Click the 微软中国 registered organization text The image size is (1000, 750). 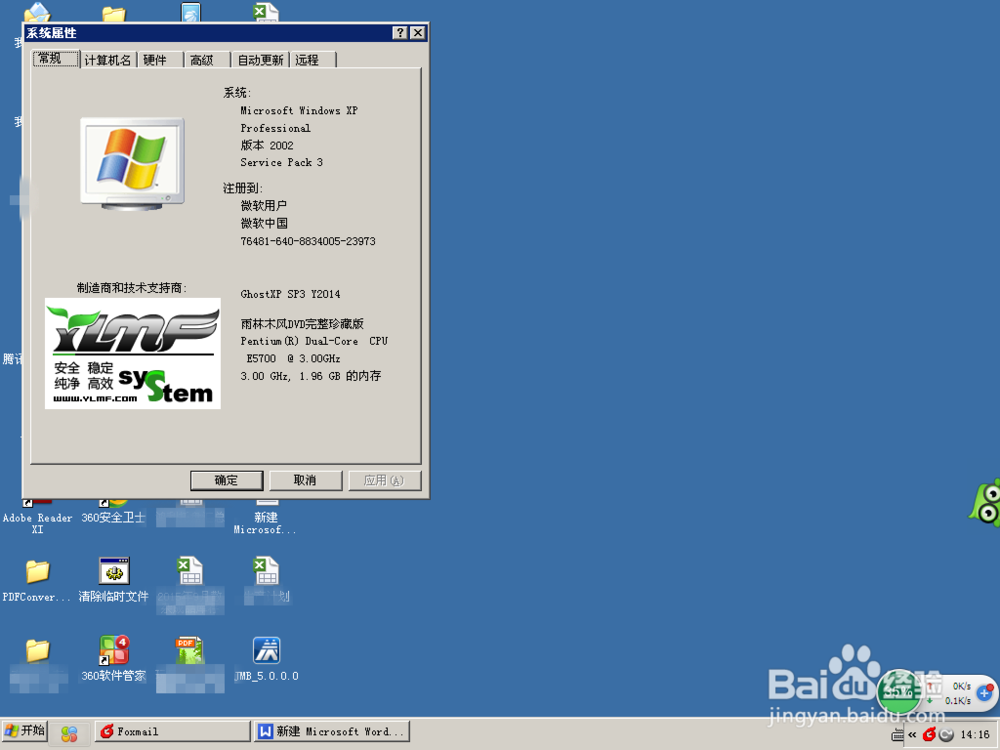pos(264,223)
